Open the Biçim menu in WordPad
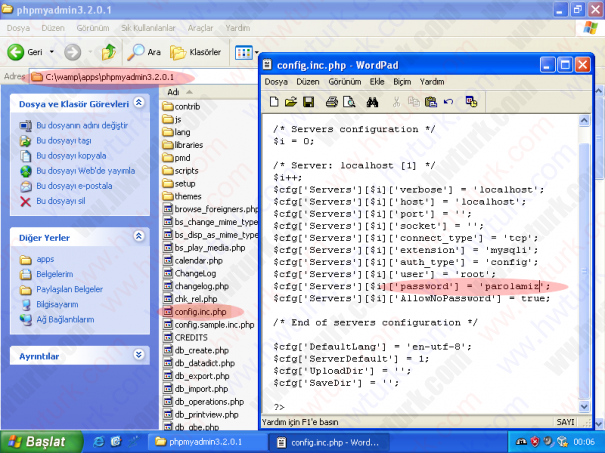The image size is (605, 453). pyautogui.click(x=402, y=82)
